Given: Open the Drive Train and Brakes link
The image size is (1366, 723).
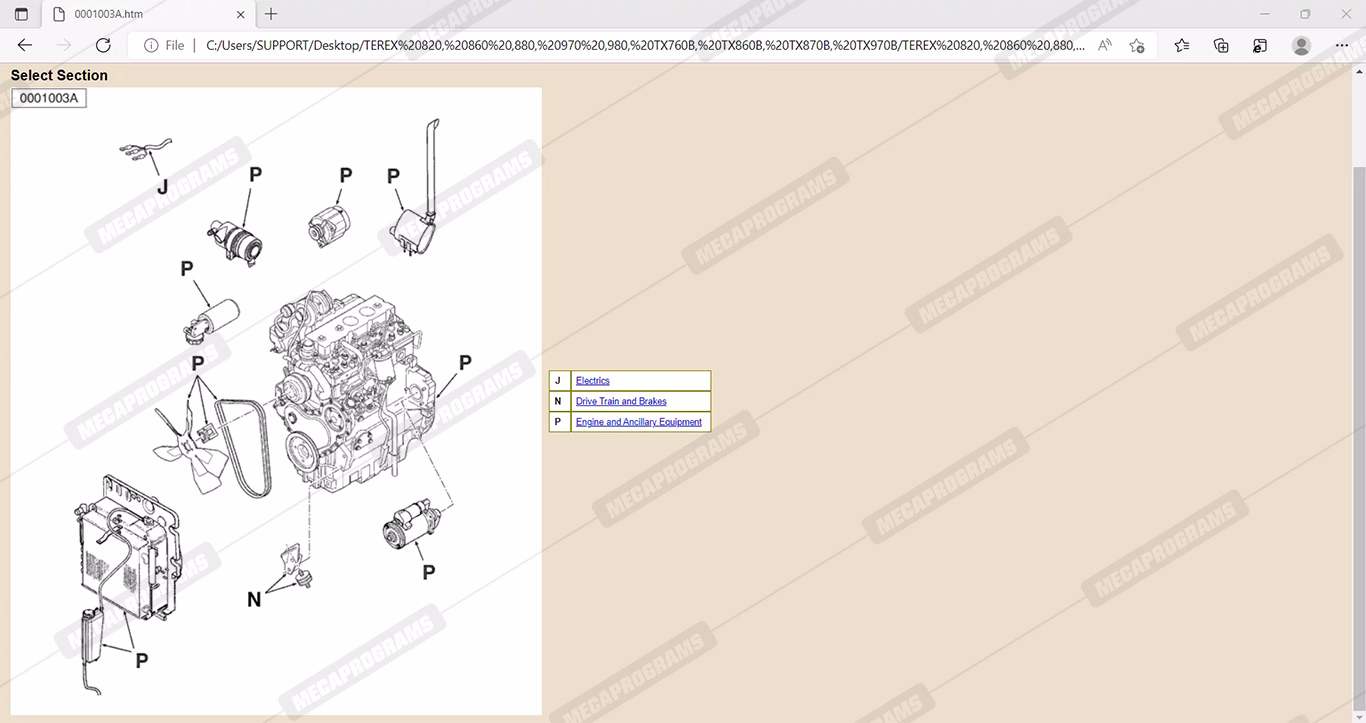Looking at the screenshot, I should point(621,402).
